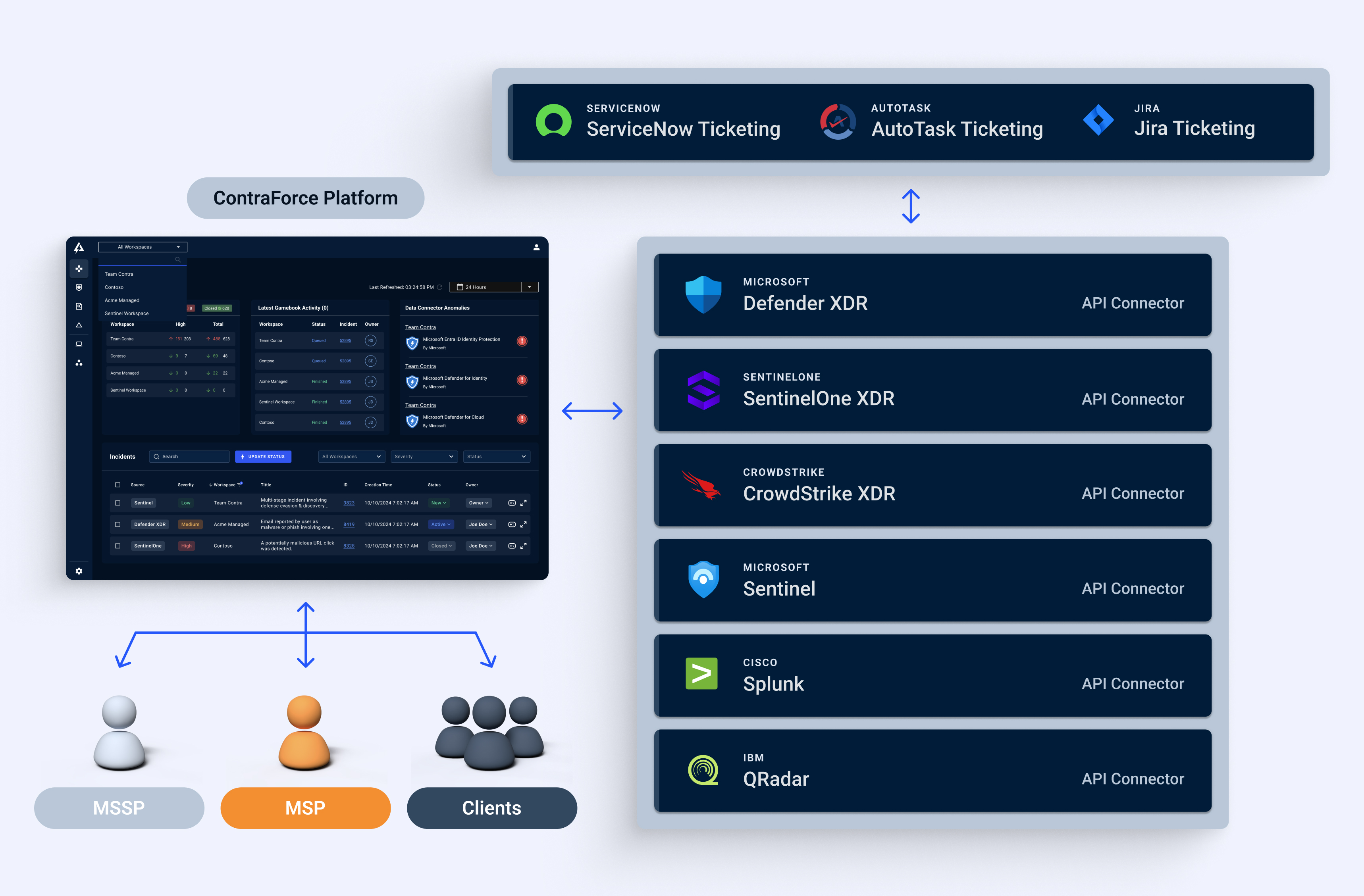The width and height of the screenshot is (1364, 896).
Task: Open the shield security icon in sidebar
Action: 79,288
